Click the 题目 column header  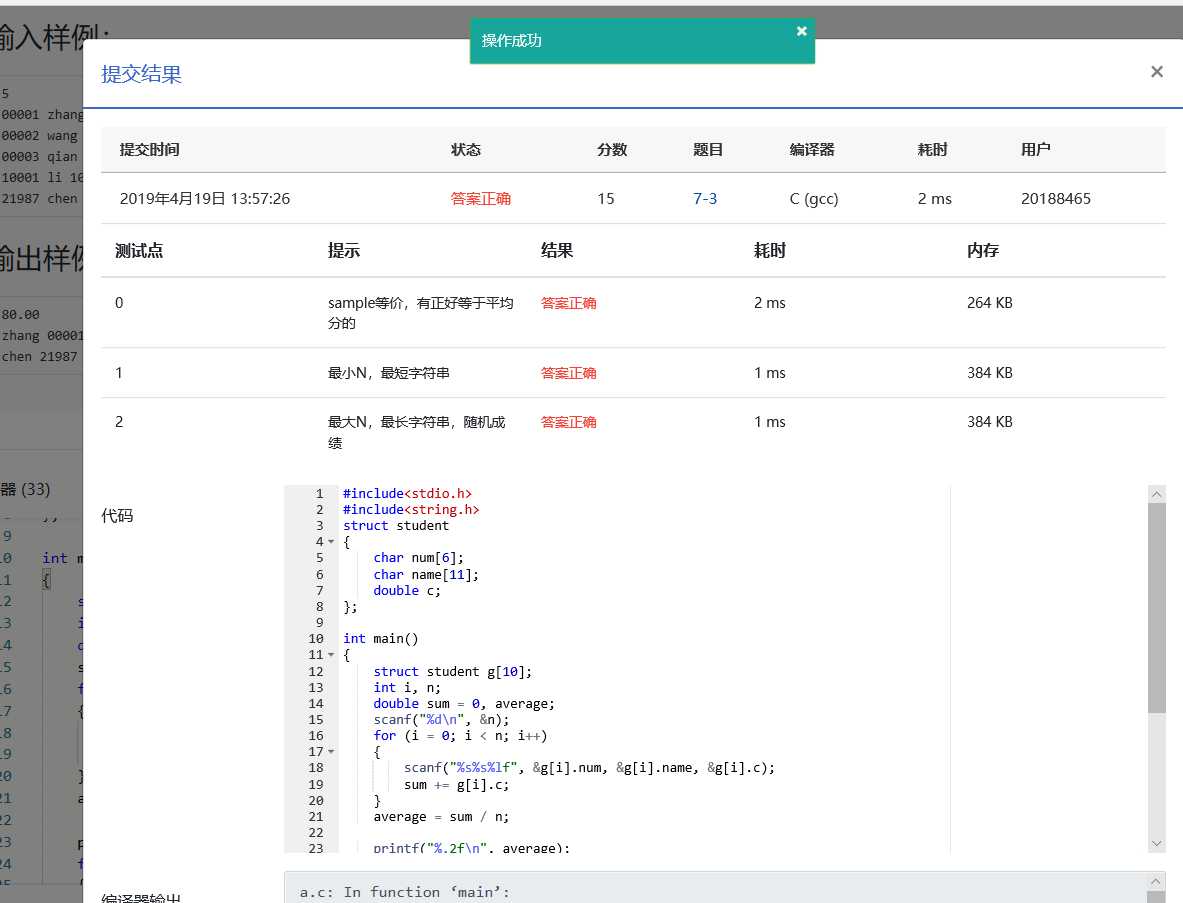tap(708, 149)
